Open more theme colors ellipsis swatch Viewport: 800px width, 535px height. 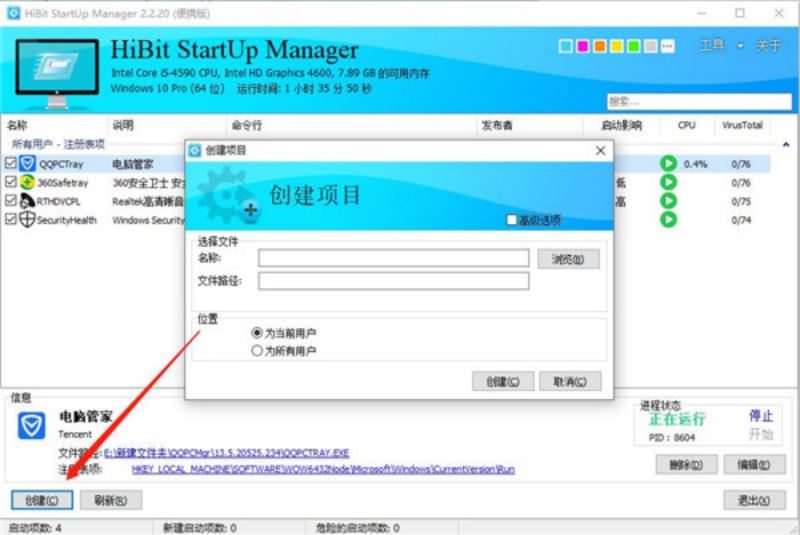(668, 46)
